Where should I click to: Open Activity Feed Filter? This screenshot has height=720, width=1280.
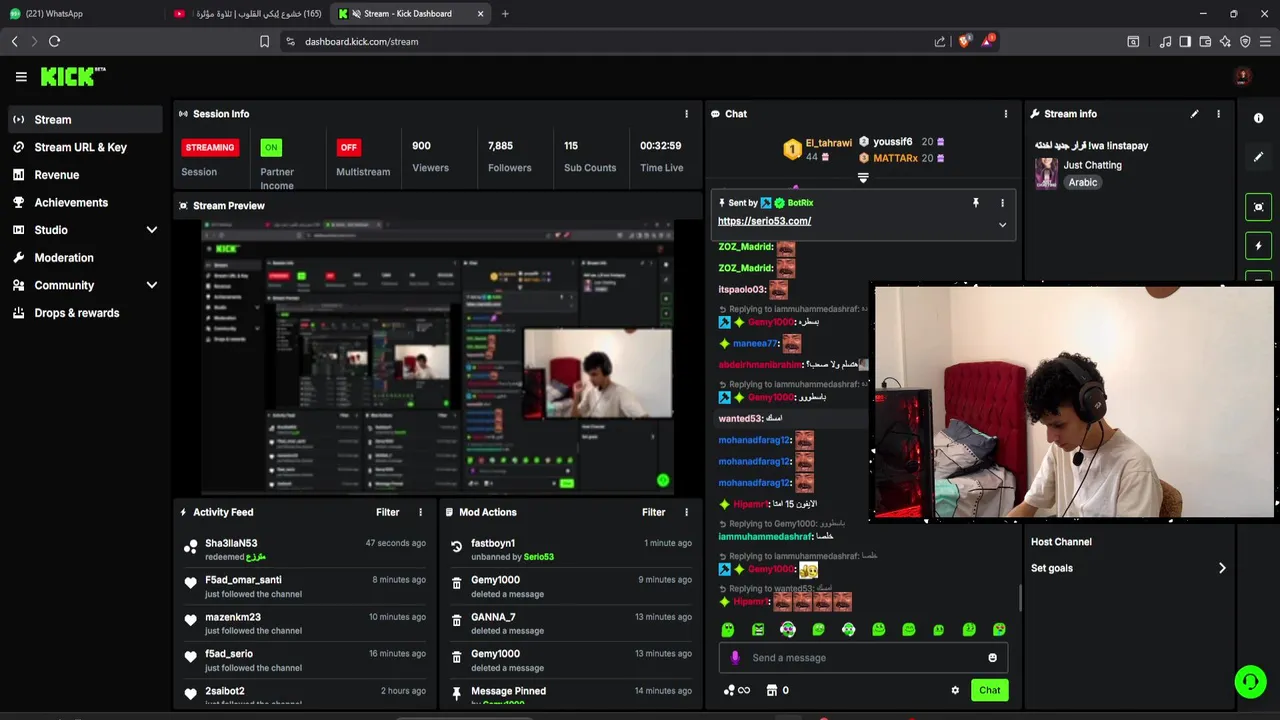pyautogui.click(x=388, y=512)
